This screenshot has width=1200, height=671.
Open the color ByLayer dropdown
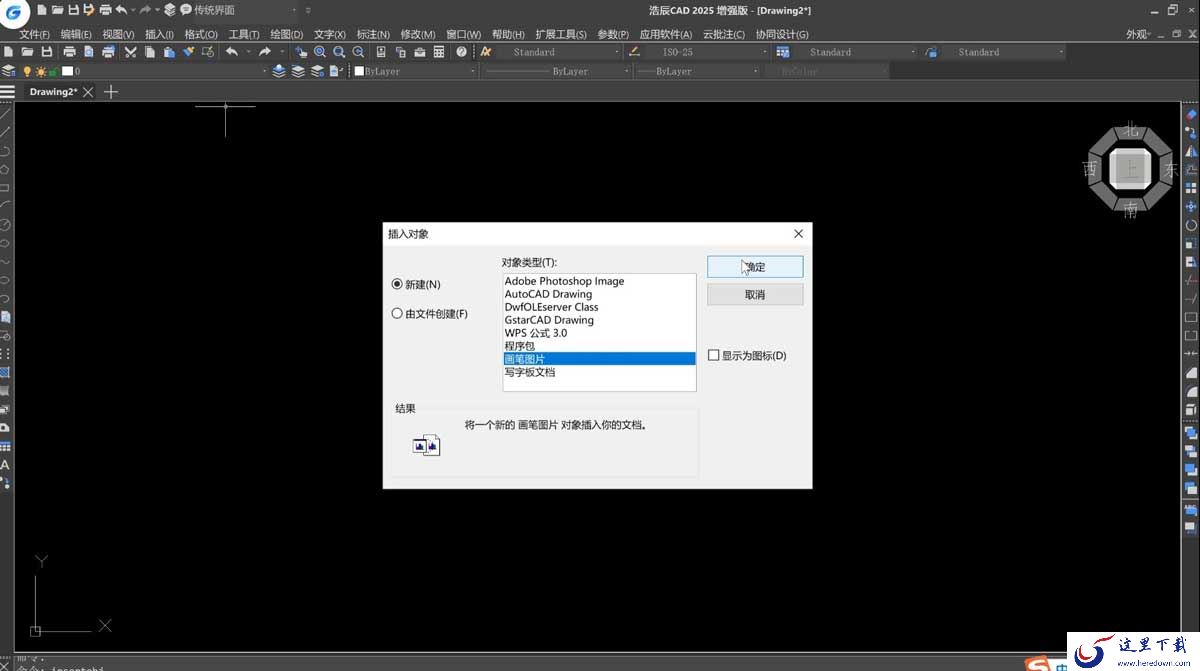click(x=415, y=72)
